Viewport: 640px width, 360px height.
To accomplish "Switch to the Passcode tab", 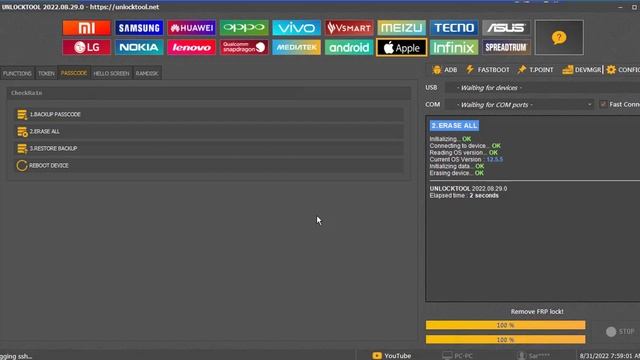I will (74, 73).
